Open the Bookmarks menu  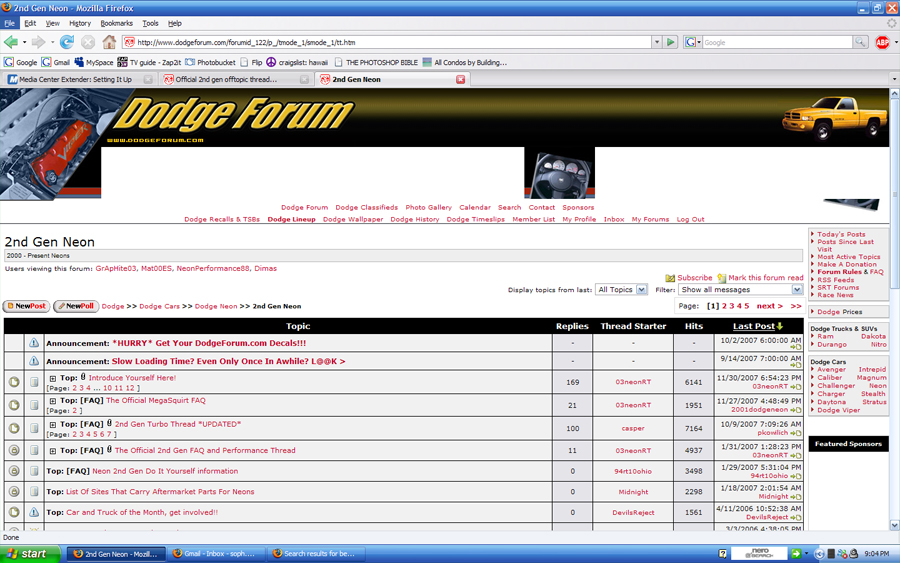pyautogui.click(x=117, y=24)
